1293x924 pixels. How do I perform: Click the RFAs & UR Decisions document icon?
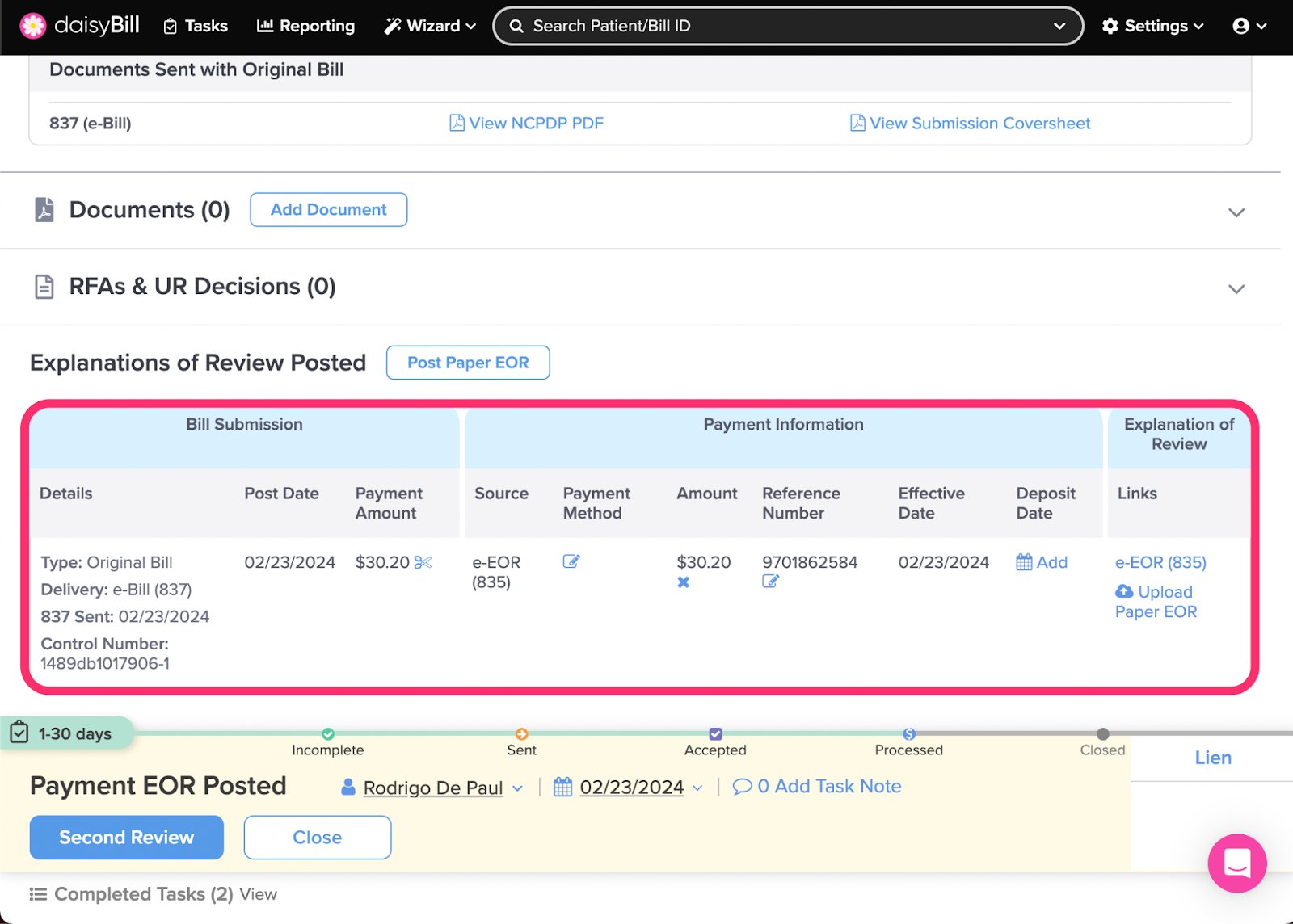click(44, 287)
